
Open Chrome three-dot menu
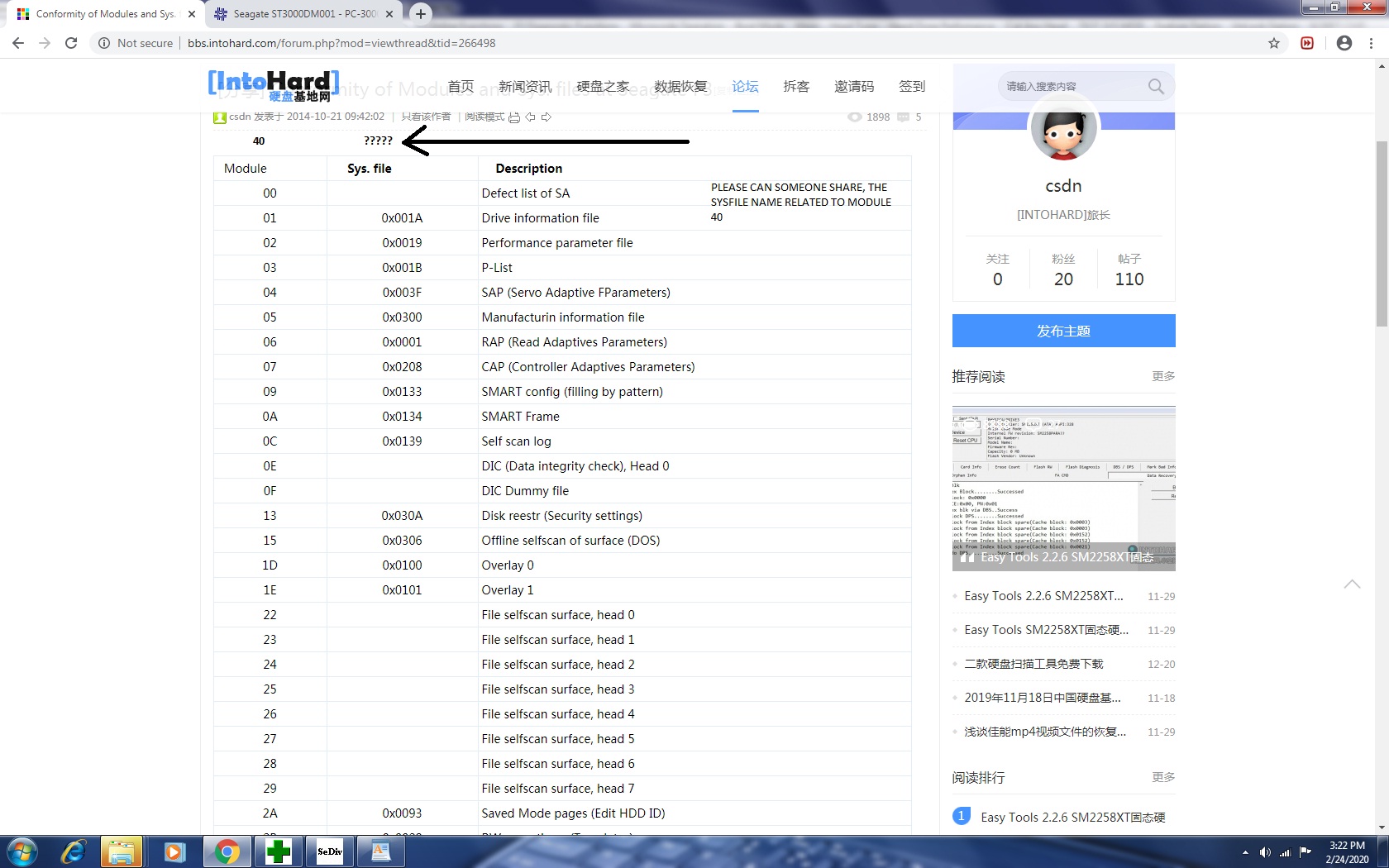tap(1372, 43)
